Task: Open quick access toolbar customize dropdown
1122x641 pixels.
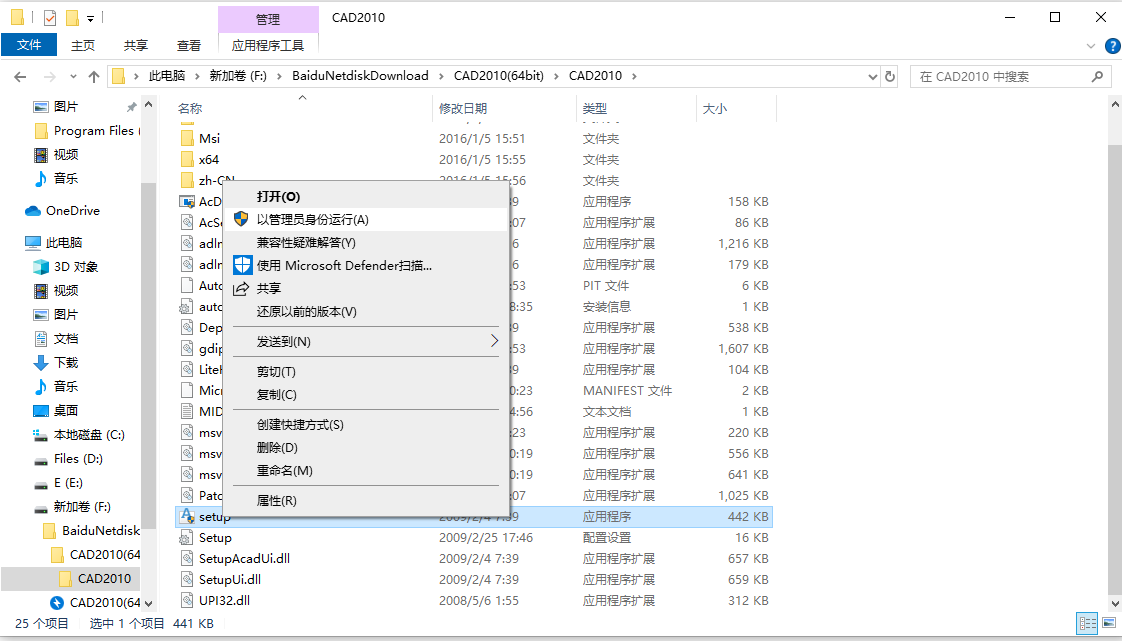Action: [90, 18]
